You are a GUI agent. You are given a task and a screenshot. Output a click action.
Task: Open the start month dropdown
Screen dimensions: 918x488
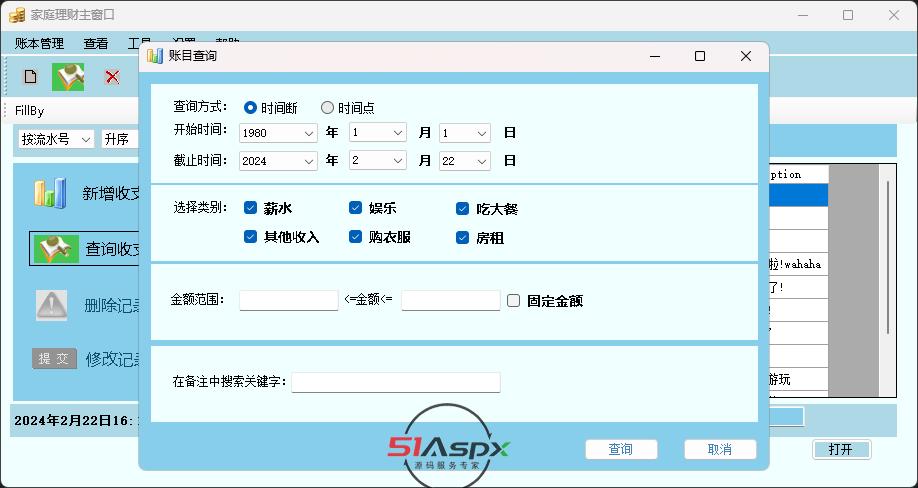click(378, 132)
